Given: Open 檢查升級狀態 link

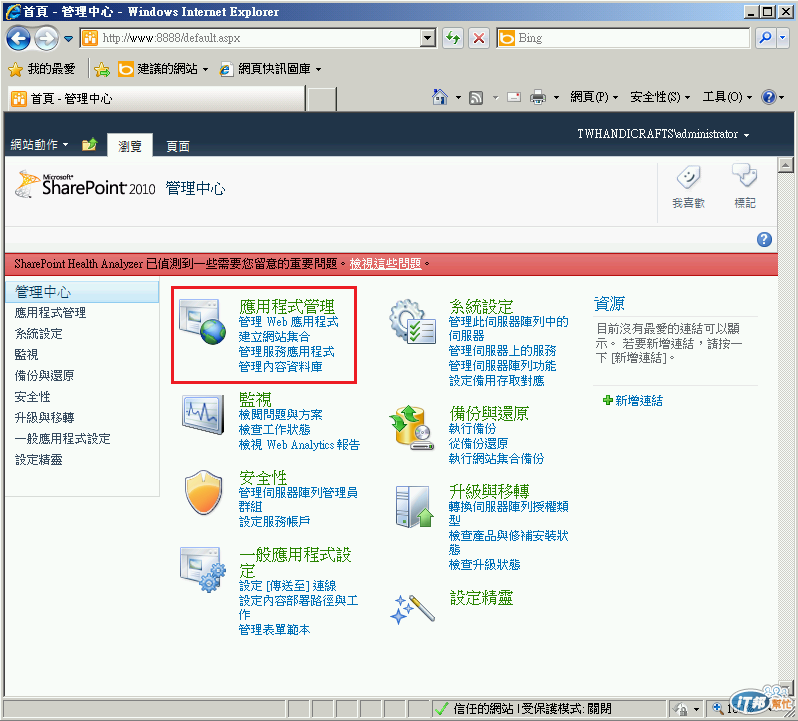Looking at the screenshot, I should click(484, 565).
